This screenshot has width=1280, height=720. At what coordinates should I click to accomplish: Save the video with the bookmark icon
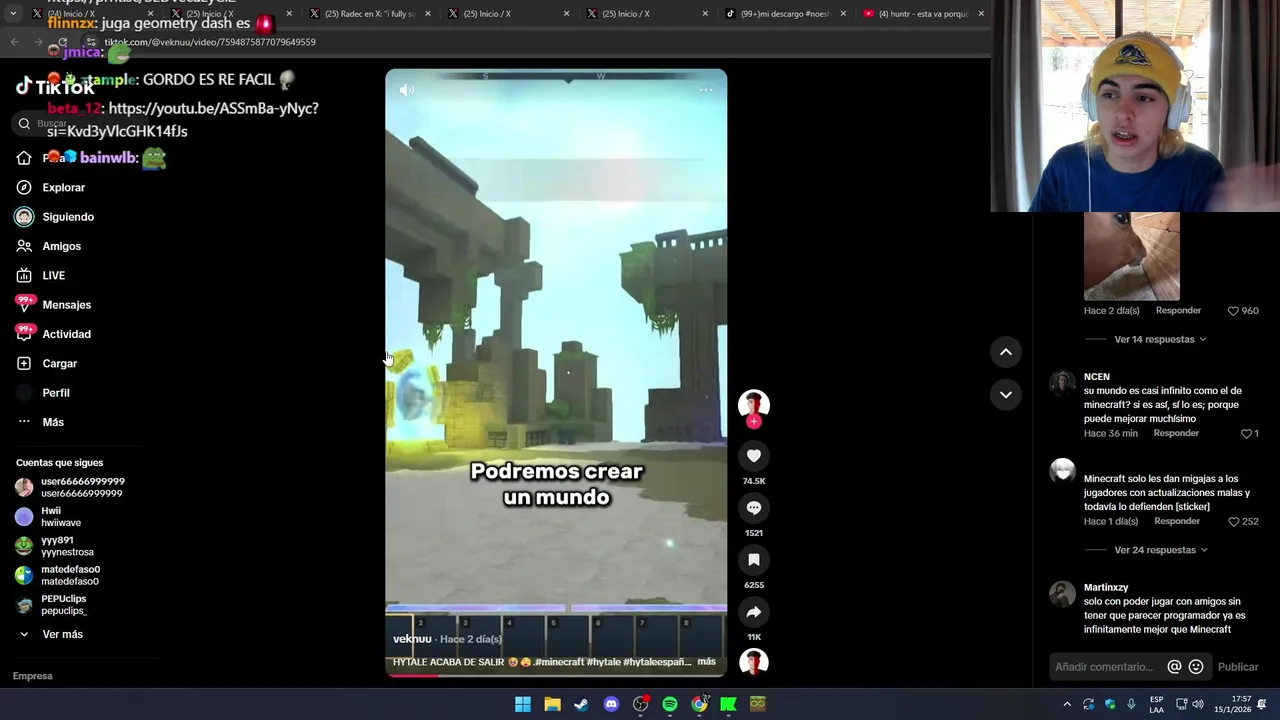754,560
